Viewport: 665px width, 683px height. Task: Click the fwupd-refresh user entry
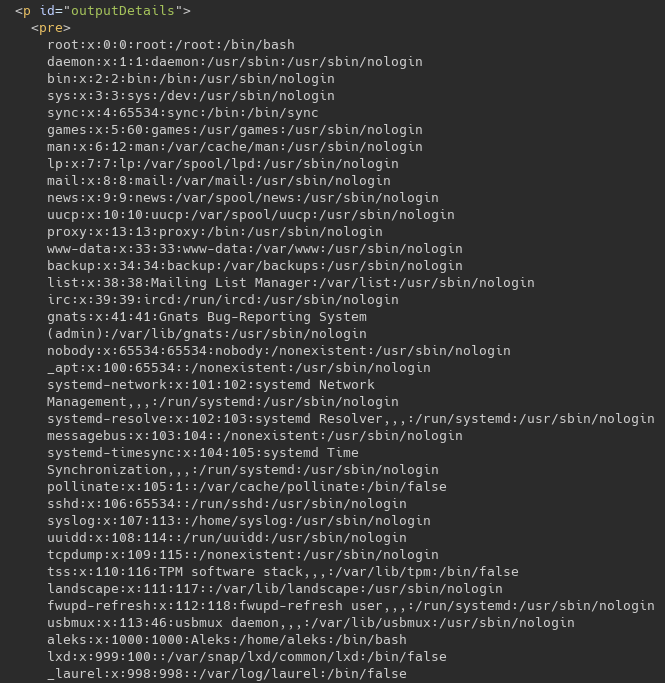[x=350, y=606]
